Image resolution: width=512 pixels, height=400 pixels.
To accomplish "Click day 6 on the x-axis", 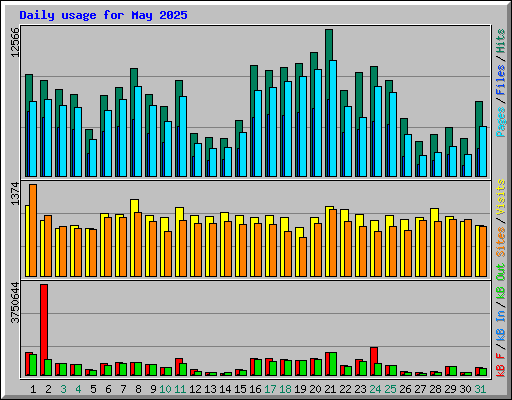I will (x=108, y=389).
